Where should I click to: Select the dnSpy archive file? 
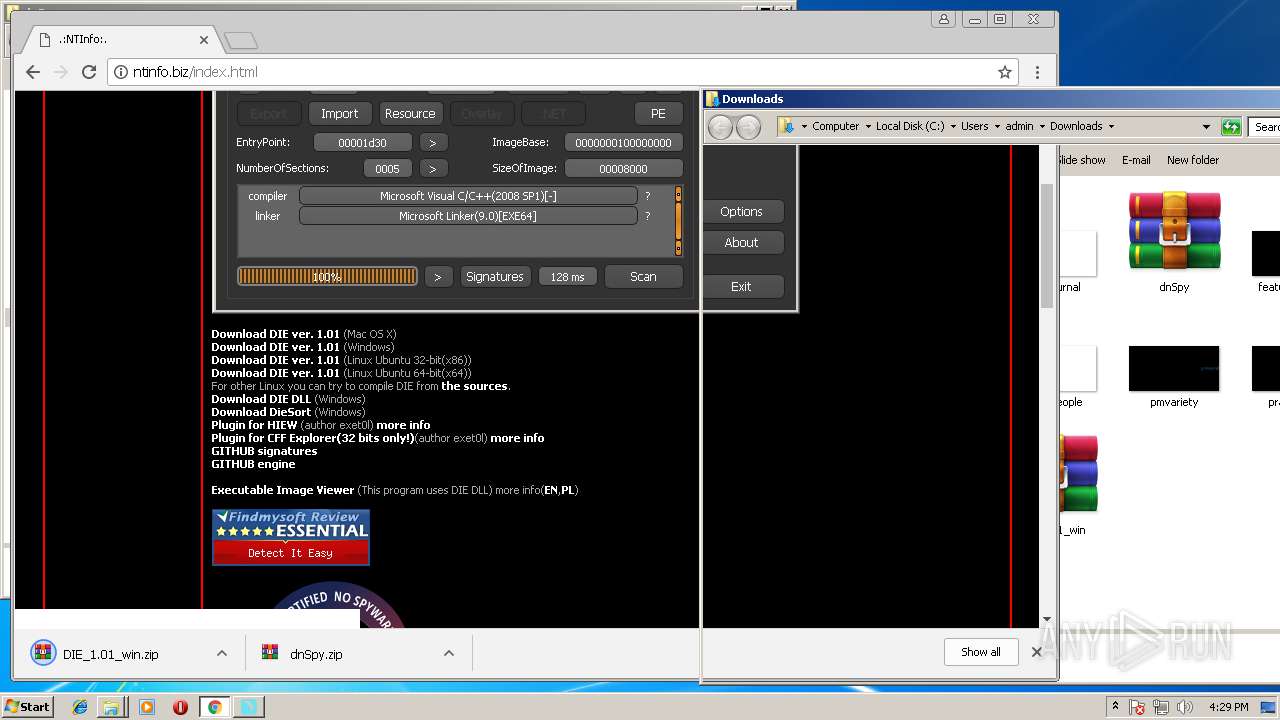coord(1174,243)
